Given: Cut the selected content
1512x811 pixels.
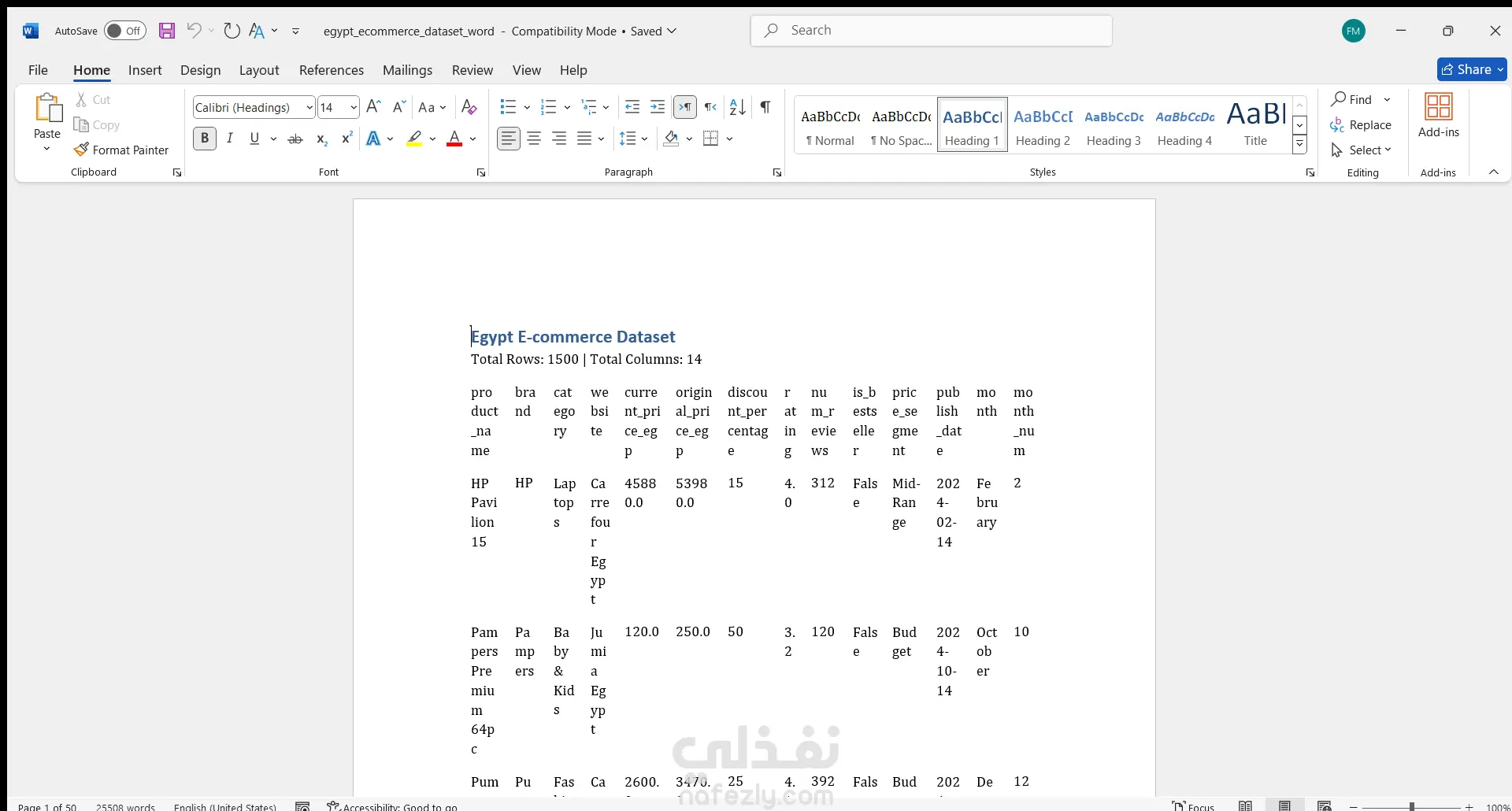Looking at the screenshot, I should coord(93,100).
